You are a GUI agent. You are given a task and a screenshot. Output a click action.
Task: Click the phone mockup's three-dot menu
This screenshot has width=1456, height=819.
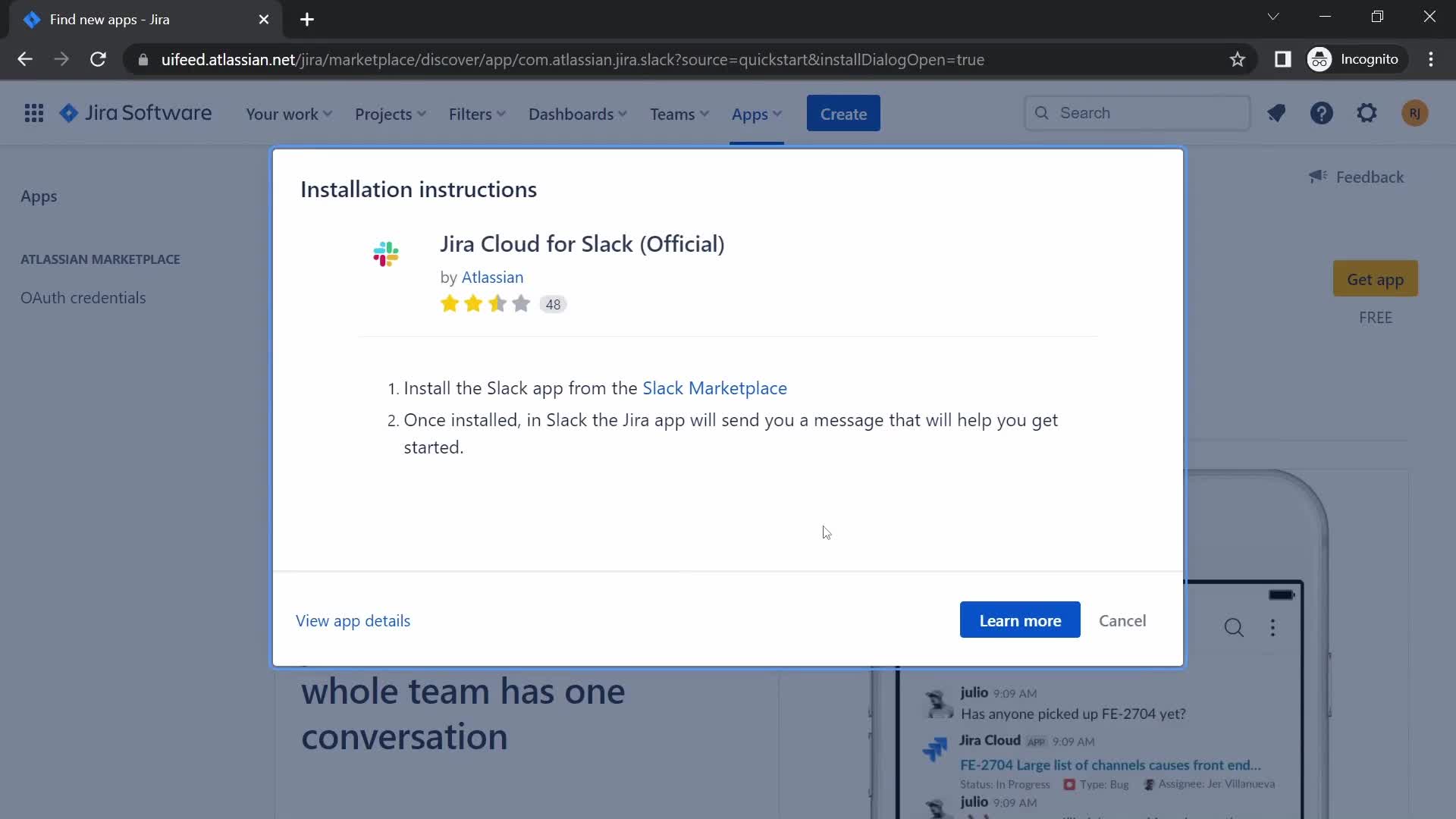pyautogui.click(x=1273, y=628)
